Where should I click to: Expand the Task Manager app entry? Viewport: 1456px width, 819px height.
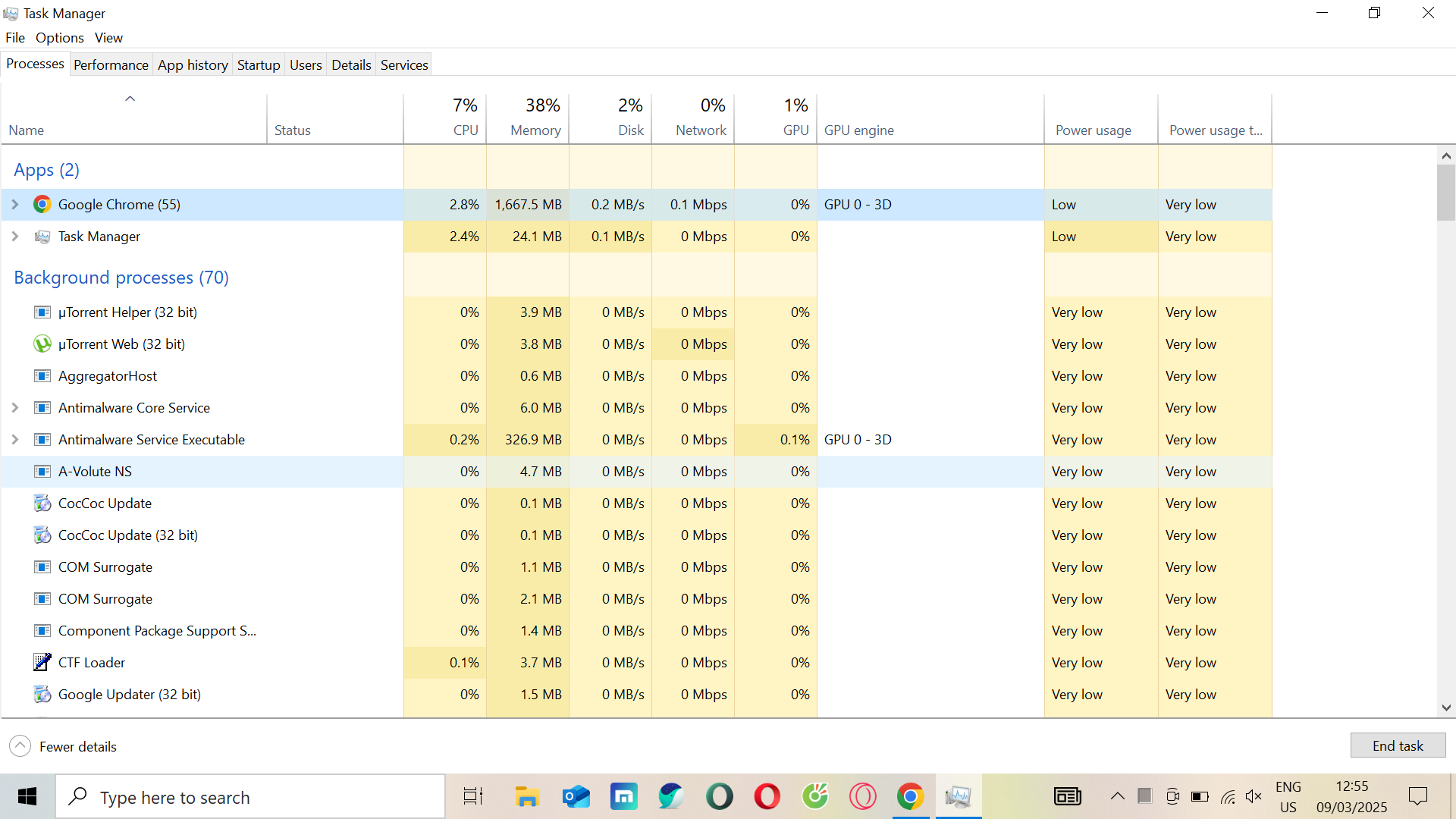15,237
